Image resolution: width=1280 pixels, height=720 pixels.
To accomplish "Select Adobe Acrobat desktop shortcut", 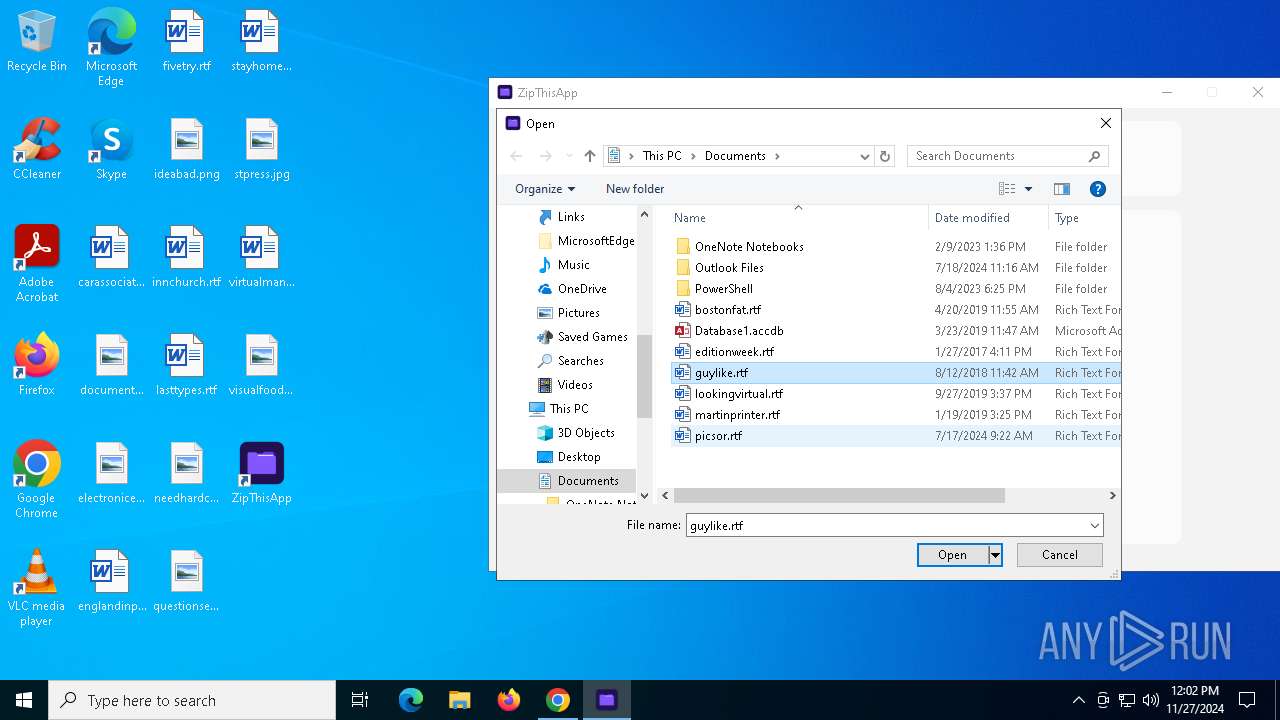I will pos(37,264).
